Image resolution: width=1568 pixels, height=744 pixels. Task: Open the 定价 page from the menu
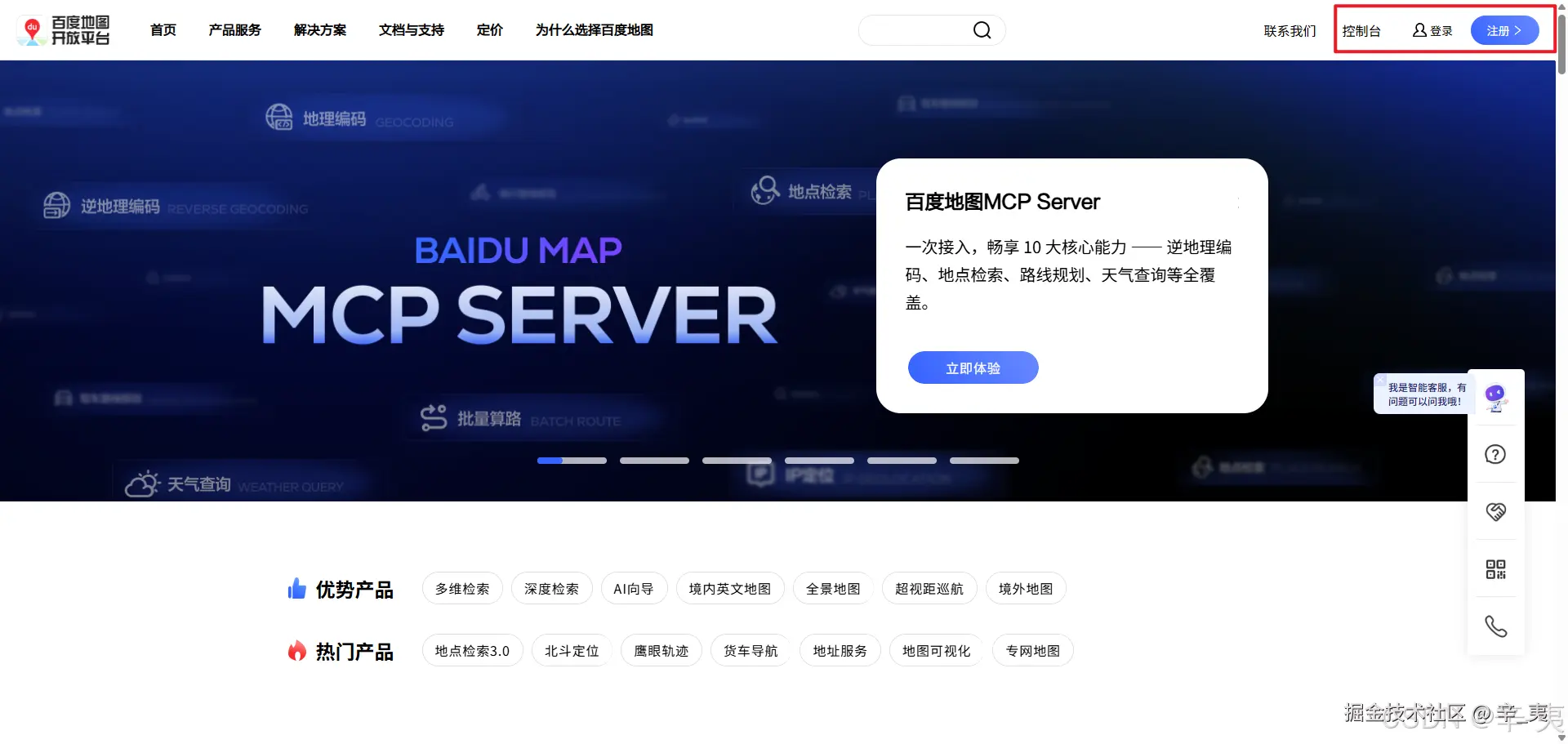(489, 29)
